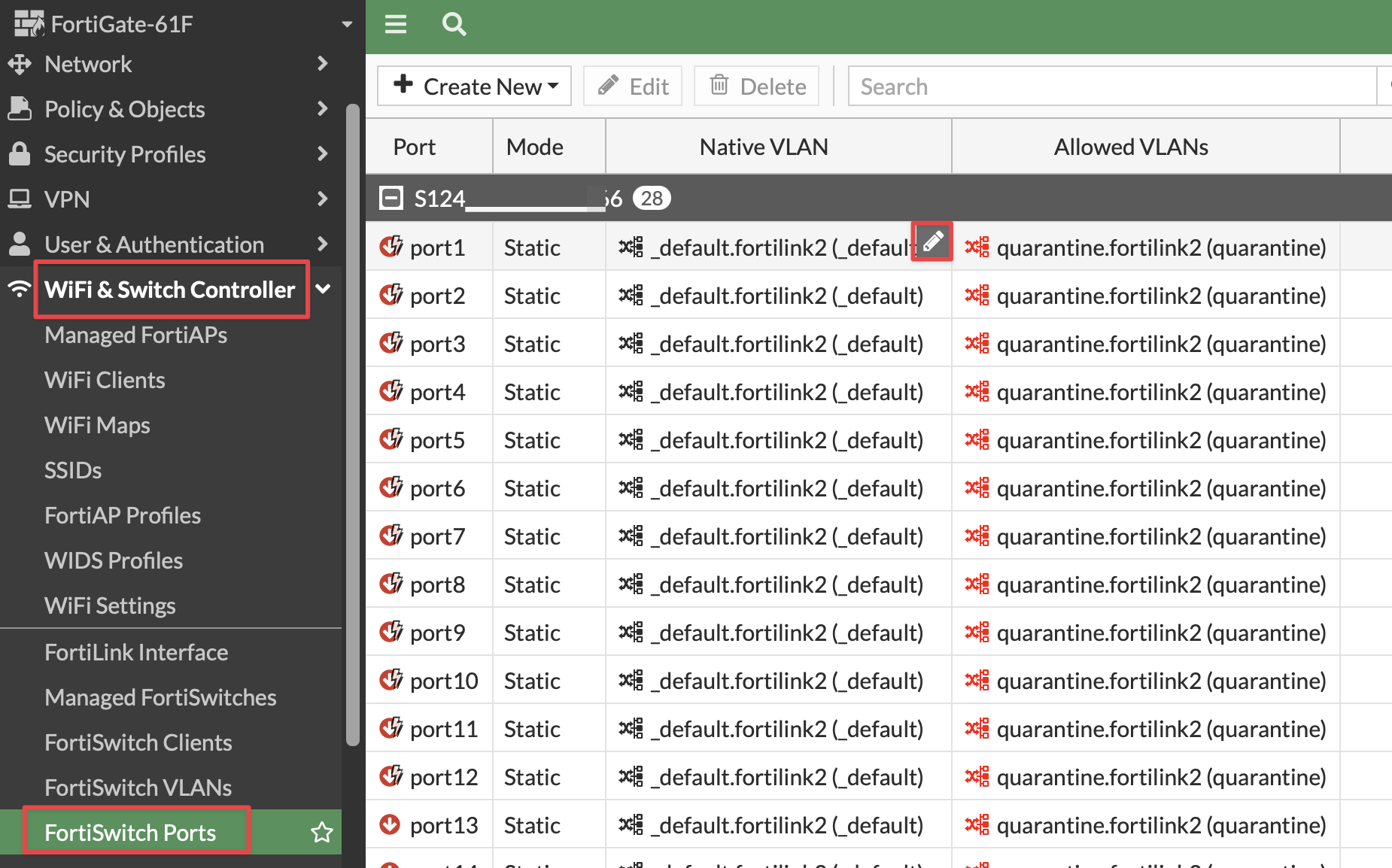Click port12 status icon
Image resolution: width=1392 pixels, height=868 pixels.
pos(391,776)
